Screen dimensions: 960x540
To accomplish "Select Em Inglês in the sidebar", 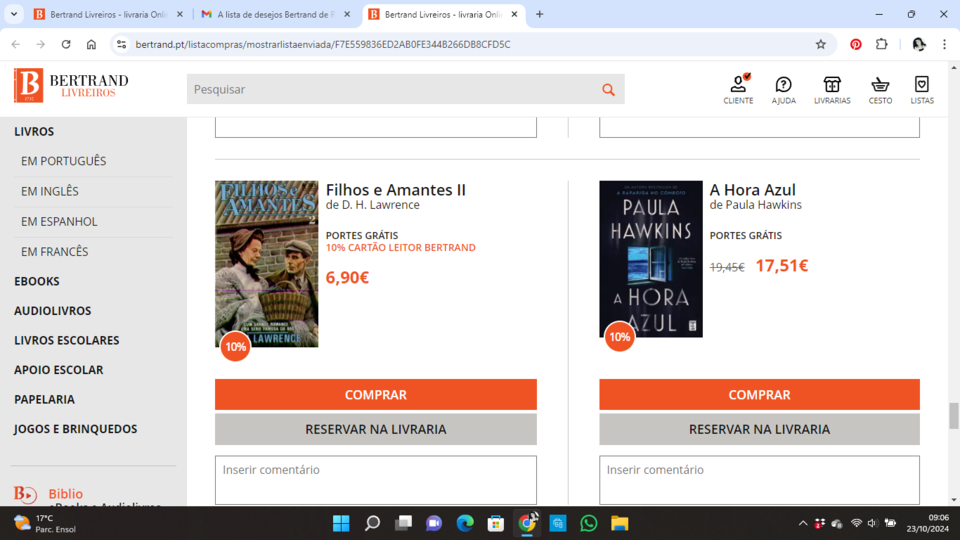I will (50, 191).
